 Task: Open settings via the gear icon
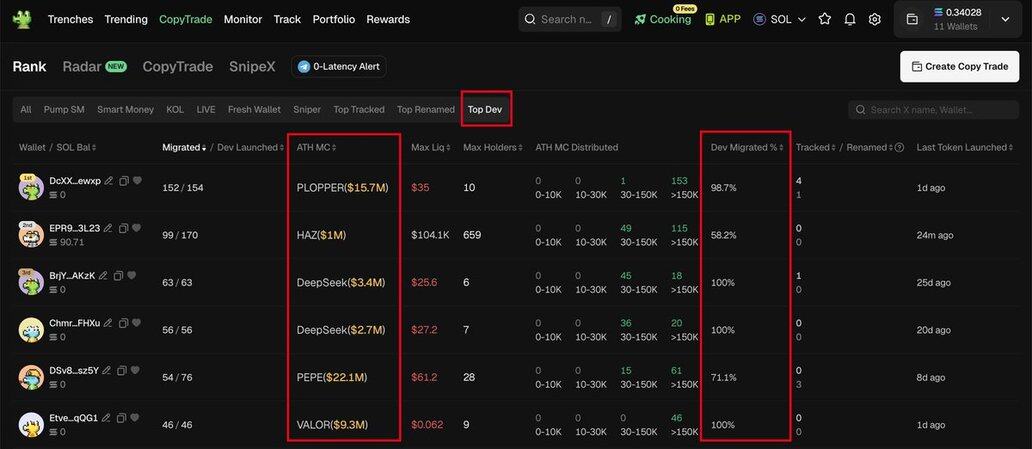[x=875, y=19]
